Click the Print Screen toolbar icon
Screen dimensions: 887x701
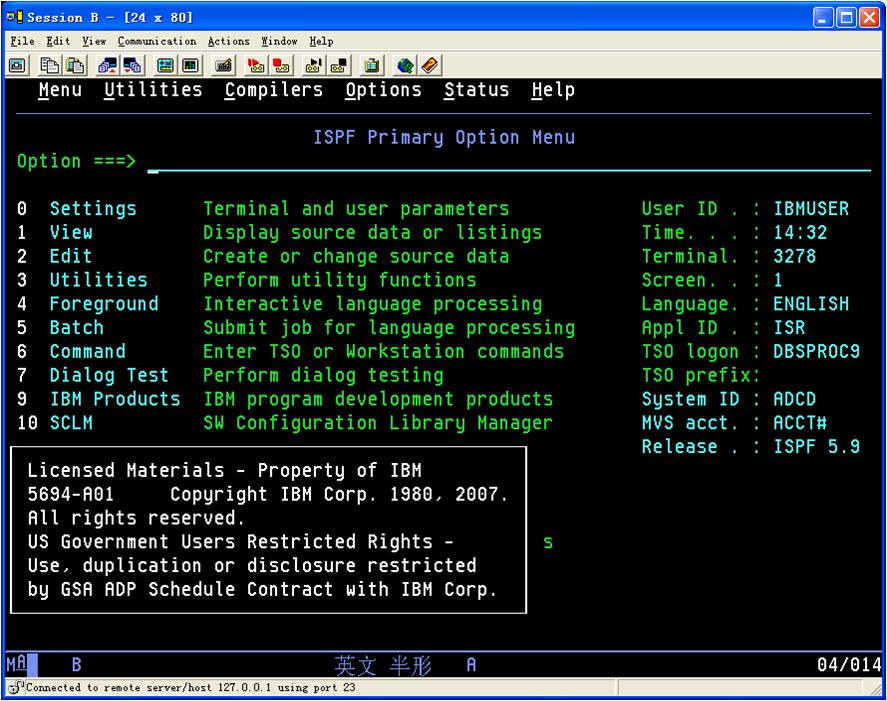[18, 66]
